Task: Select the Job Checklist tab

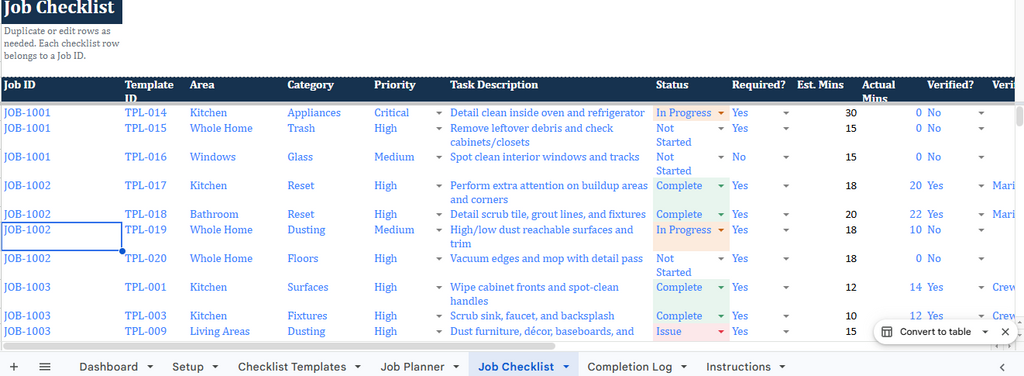Action: pos(516,367)
